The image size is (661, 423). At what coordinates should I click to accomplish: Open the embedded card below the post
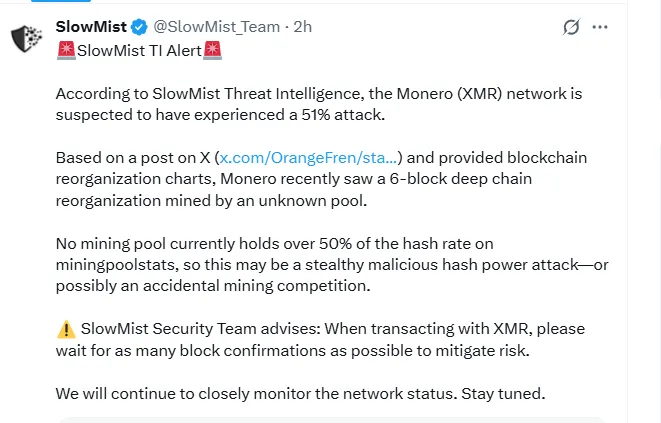330,419
